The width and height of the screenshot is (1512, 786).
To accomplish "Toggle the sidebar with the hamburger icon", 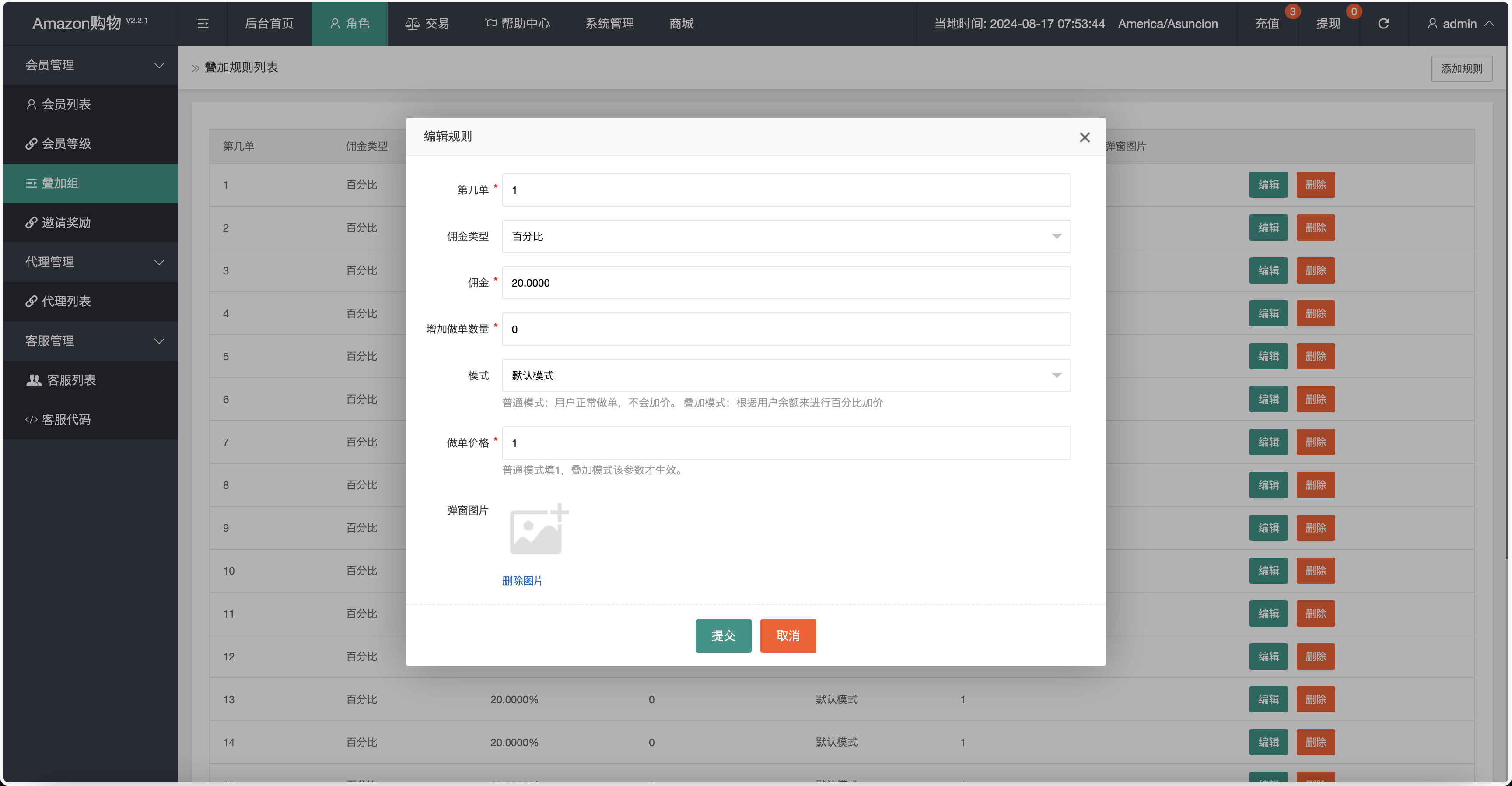I will click(203, 24).
